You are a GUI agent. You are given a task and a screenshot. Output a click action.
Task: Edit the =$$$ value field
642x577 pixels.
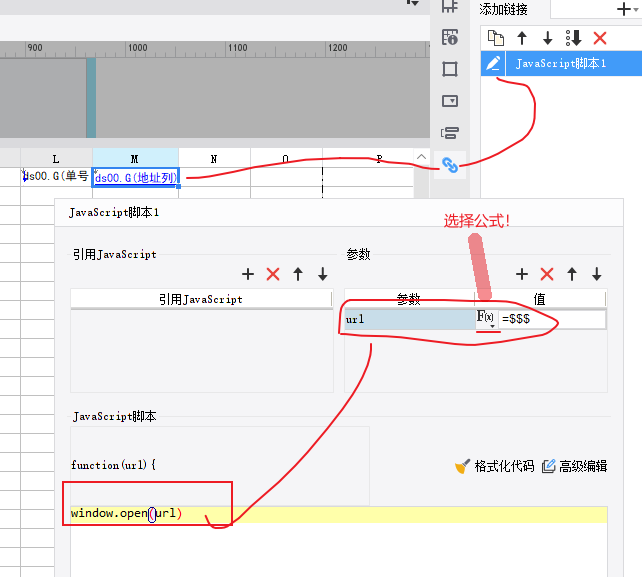point(552,319)
